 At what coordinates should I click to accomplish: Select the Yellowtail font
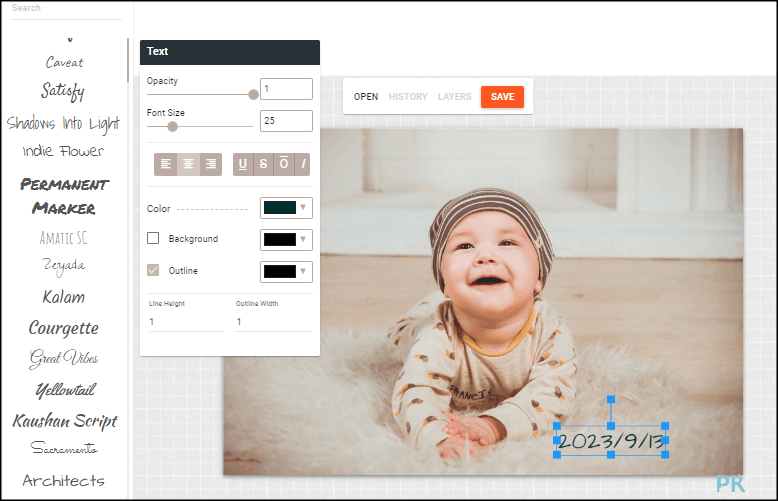pyautogui.click(x=65, y=390)
